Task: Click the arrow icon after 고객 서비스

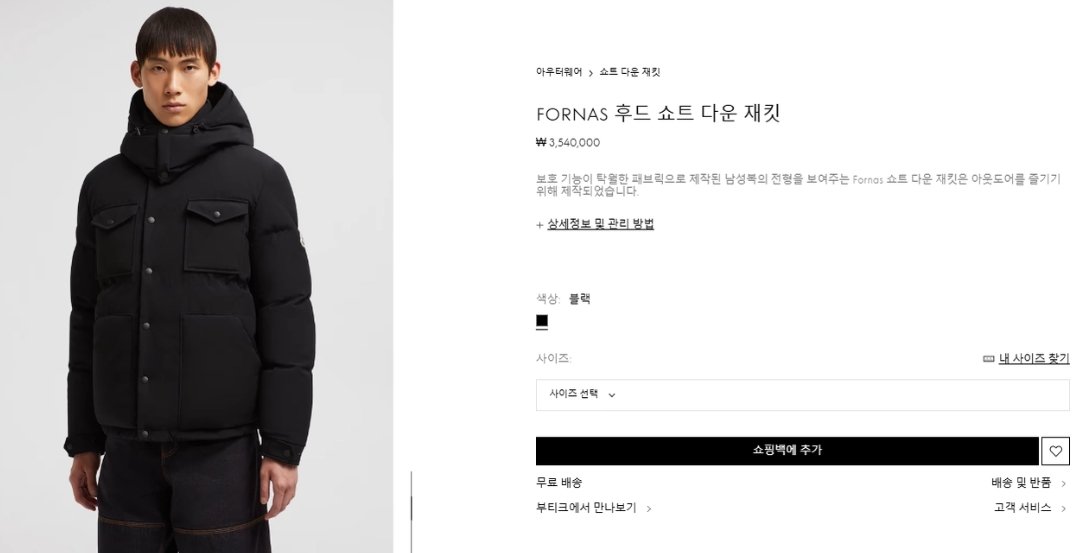Action: pyautogui.click(x=1063, y=508)
